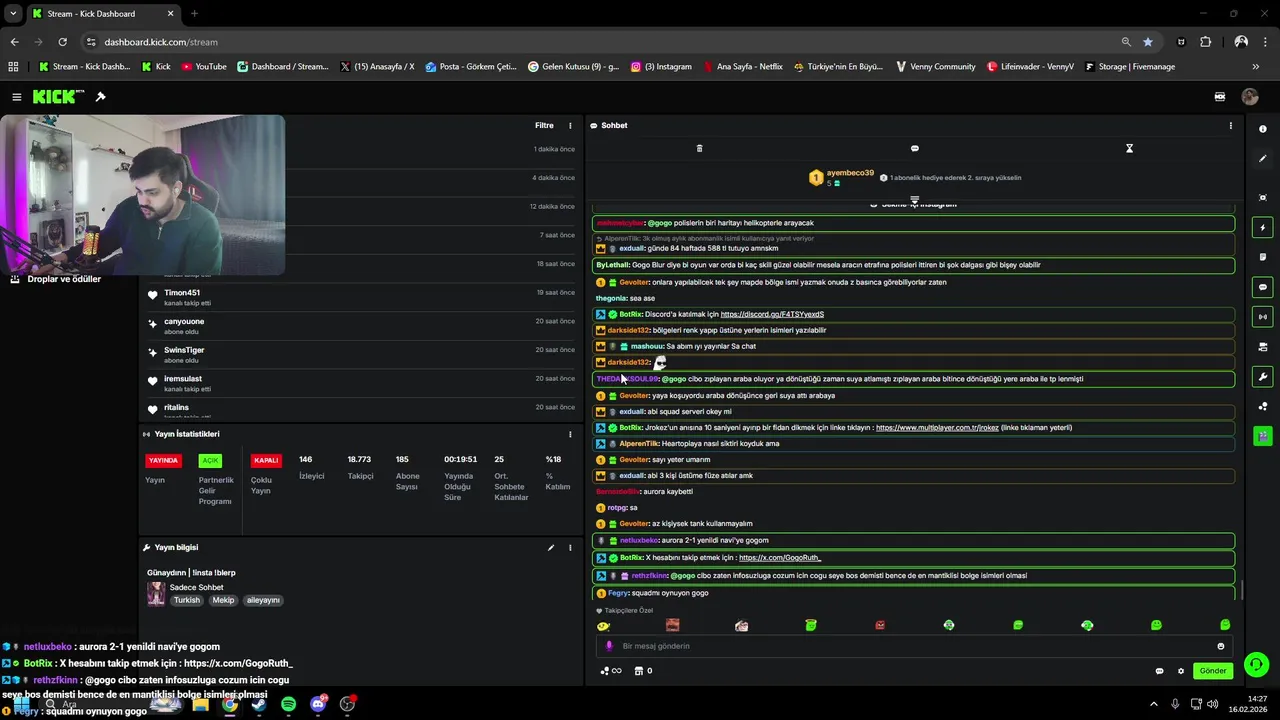Click the green headset support button
The width and height of the screenshot is (1280, 720).
coord(1256,665)
